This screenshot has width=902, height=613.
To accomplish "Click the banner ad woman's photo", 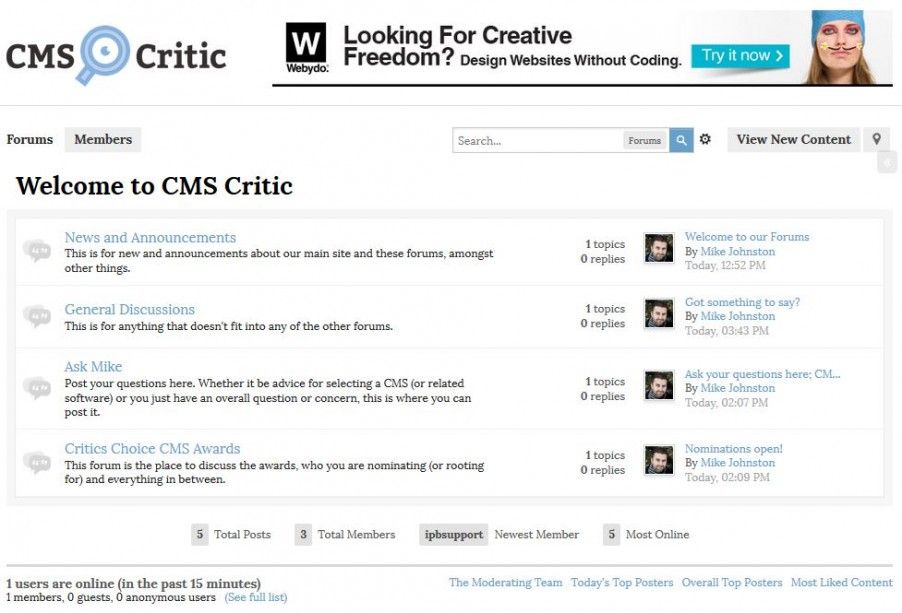I will click(838, 47).
